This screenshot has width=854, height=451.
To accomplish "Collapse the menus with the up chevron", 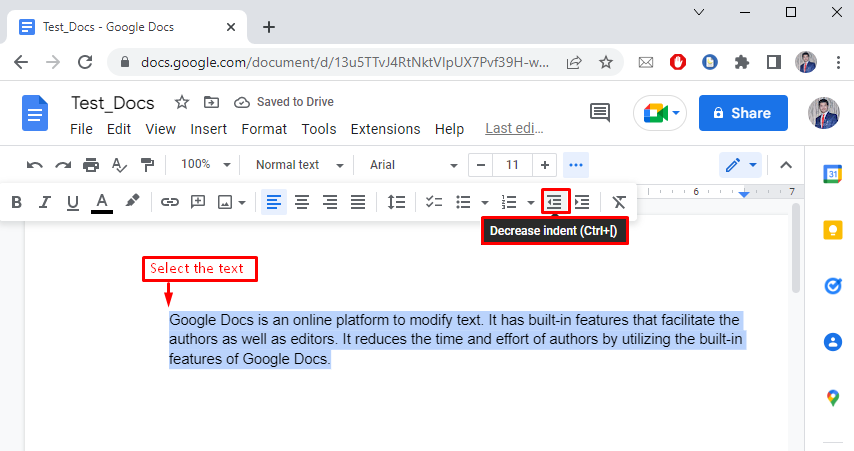I will pos(785,165).
